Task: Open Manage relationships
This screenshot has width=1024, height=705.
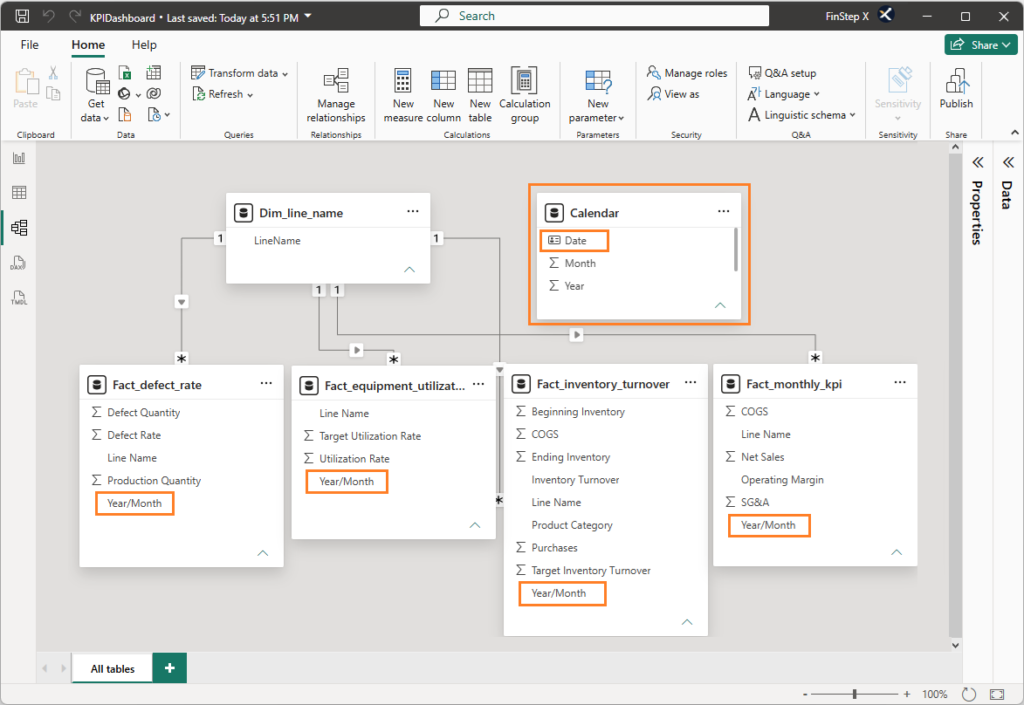Action: 336,95
